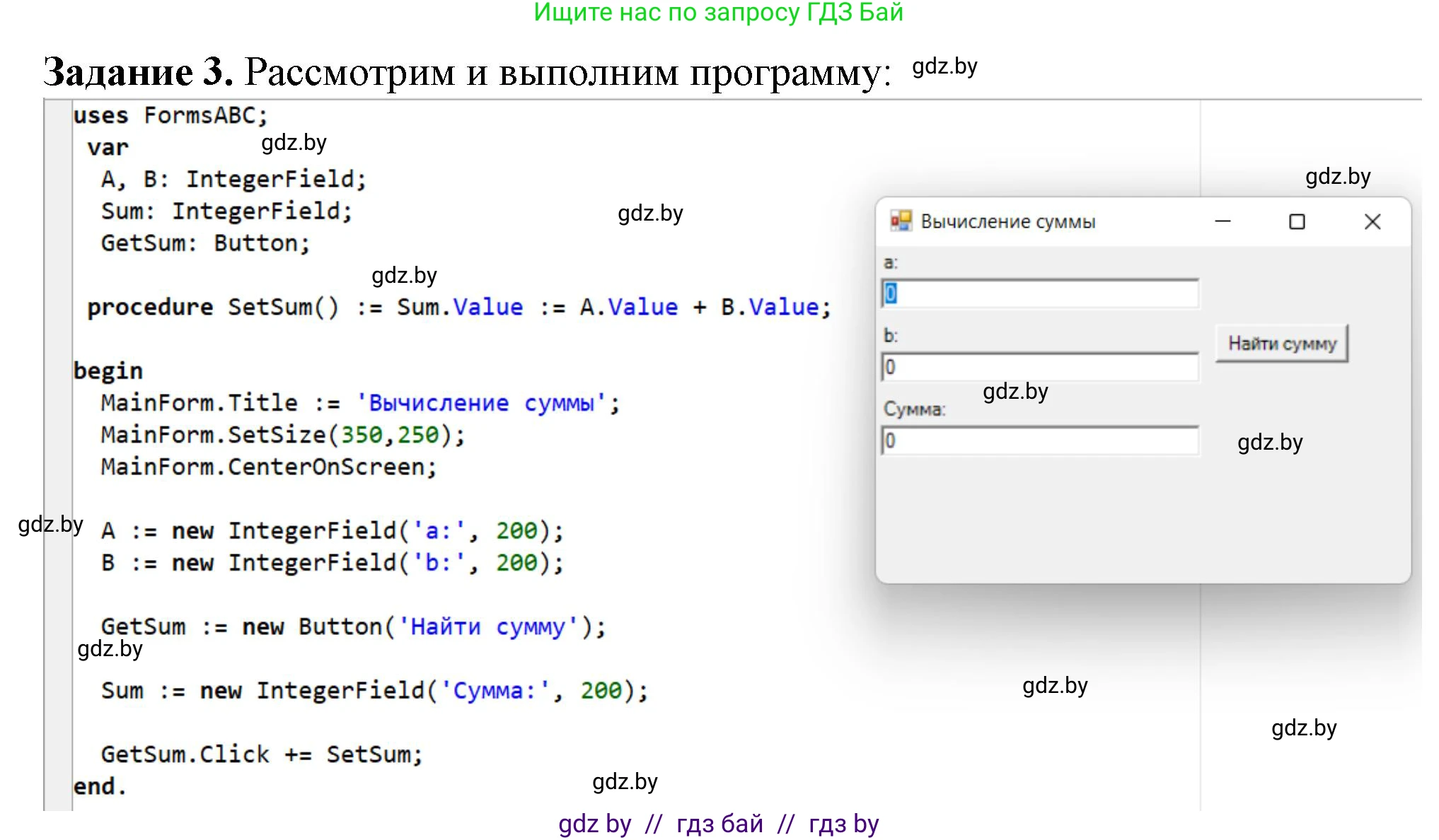Click into the 'b:' integer field
The width and height of the screenshot is (1439, 840).
(1040, 368)
